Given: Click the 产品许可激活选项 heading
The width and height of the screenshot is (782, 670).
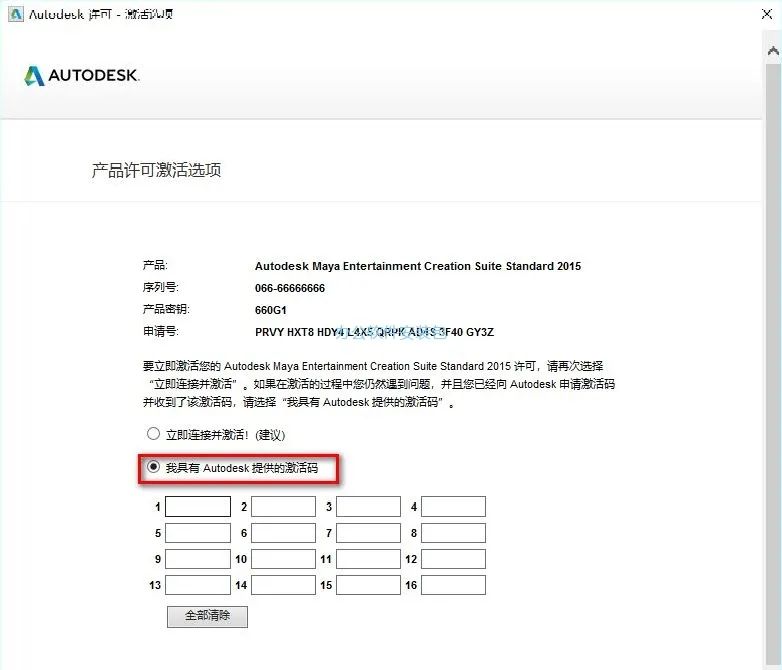Looking at the screenshot, I should 157,170.
